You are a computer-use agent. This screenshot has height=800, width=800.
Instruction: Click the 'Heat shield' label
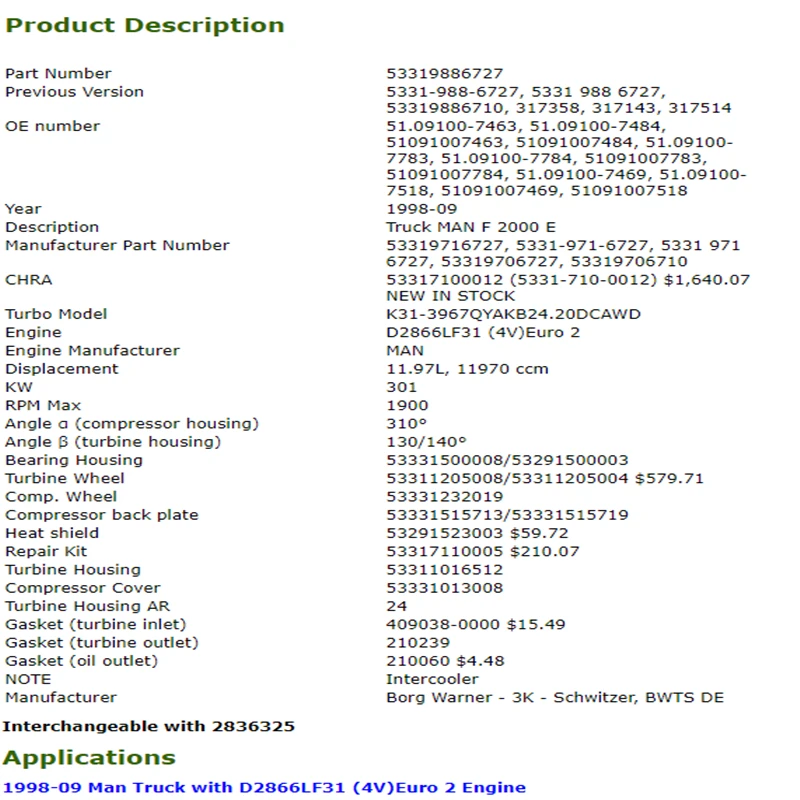point(52,533)
